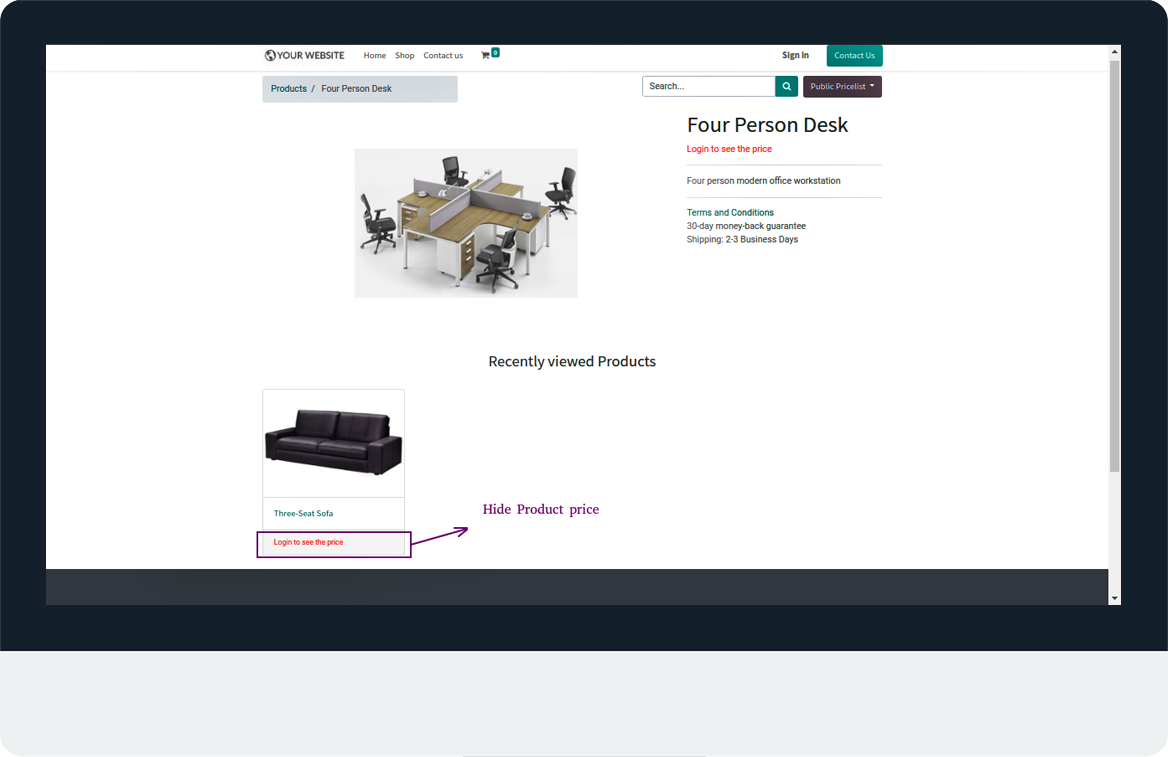Click '30-day money-back guarantee' text
Image resolution: width=1168 pixels, height=757 pixels.
coord(746,226)
